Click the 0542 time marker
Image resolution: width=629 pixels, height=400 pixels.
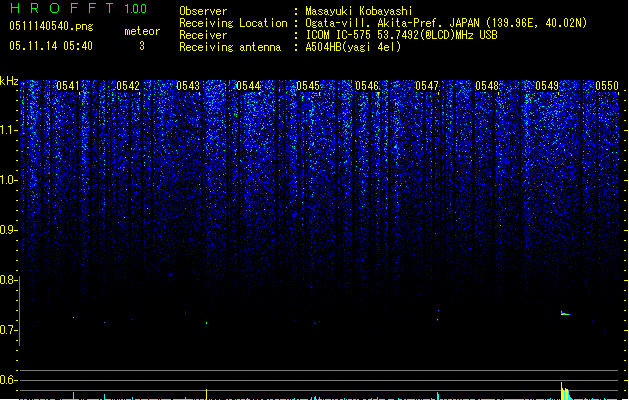click(x=128, y=86)
